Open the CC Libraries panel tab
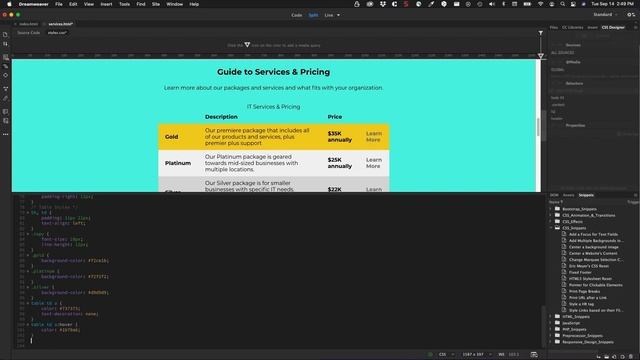The width and height of the screenshot is (640, 360). click(572, 27)
